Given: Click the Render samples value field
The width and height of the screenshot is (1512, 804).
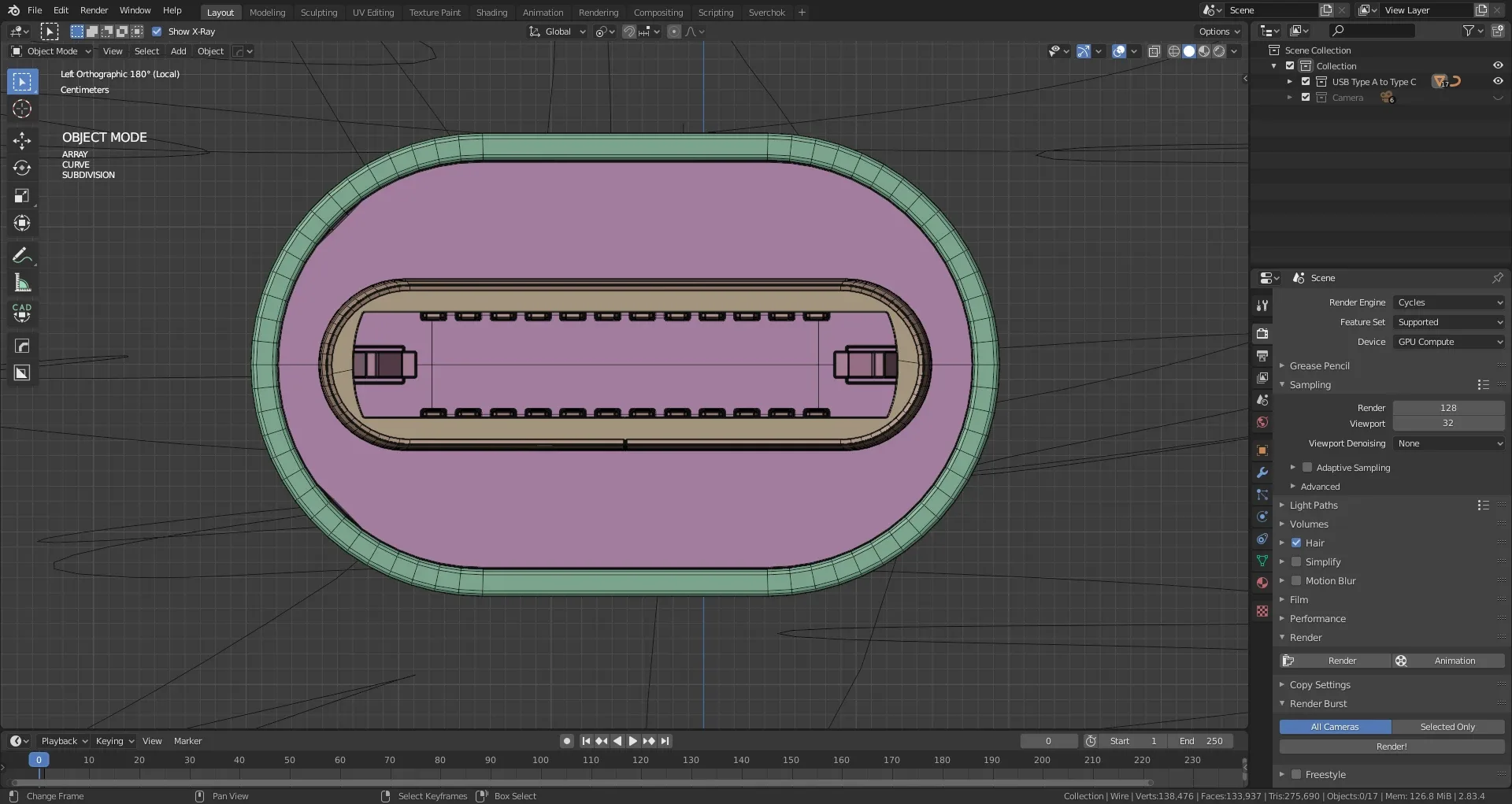Looking at the screenshot, I should (1447, 408).
